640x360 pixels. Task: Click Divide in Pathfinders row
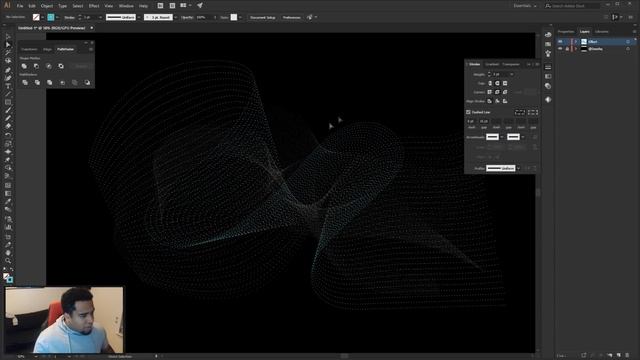25,82
